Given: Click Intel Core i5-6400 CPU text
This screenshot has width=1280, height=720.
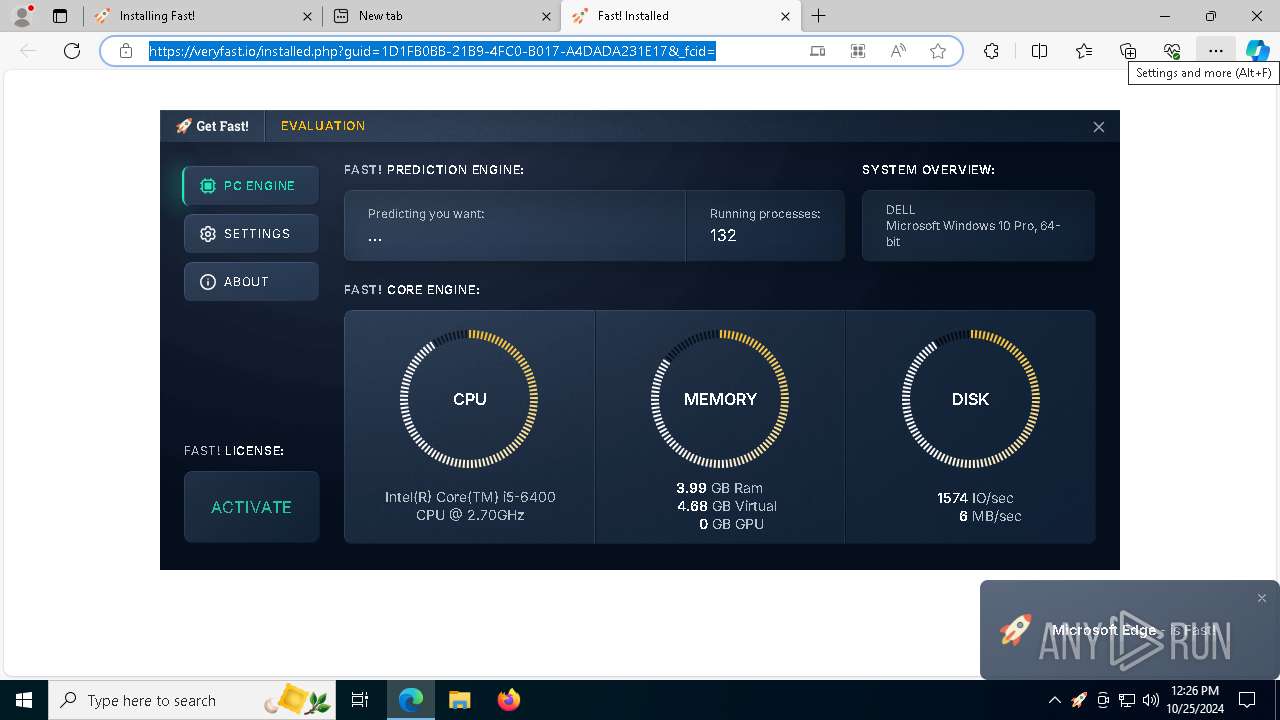Looking at the screenshot, I should pos(470,506).
